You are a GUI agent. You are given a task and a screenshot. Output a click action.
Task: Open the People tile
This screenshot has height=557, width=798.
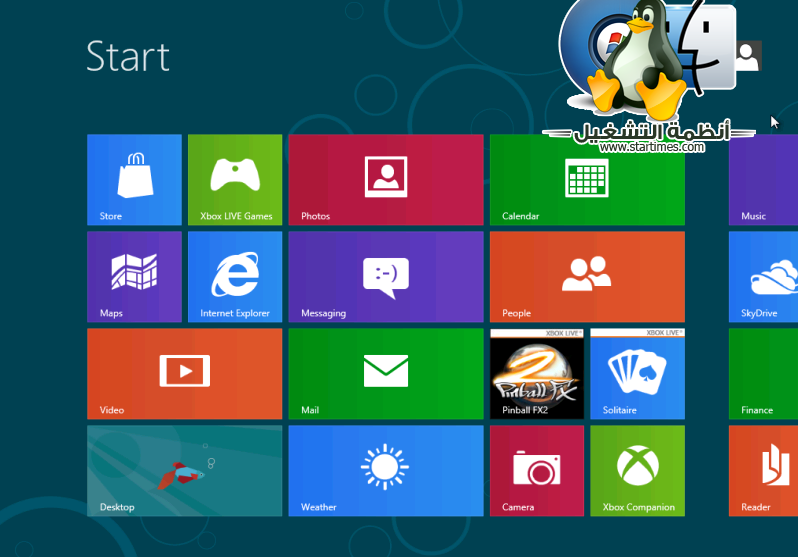point(587,277)
